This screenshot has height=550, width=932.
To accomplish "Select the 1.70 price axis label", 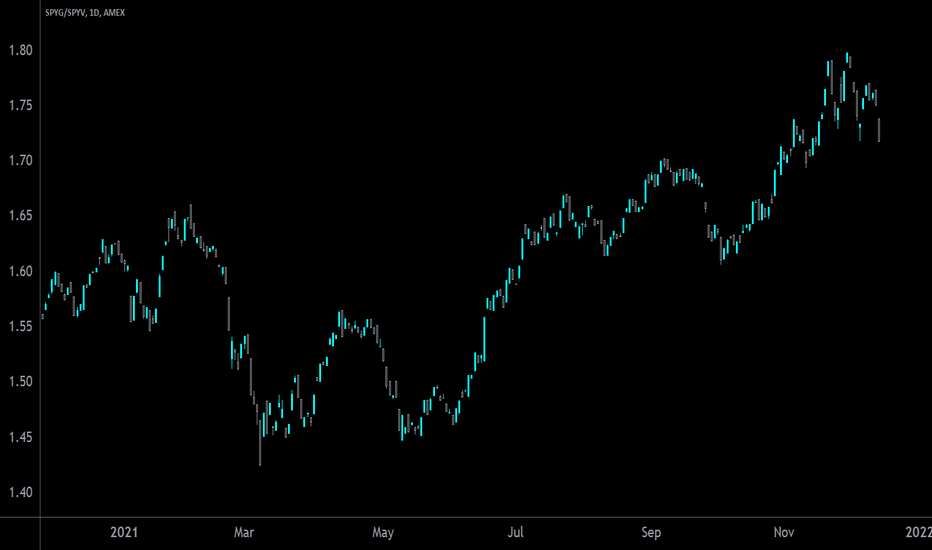I will [x=20, y=161].
